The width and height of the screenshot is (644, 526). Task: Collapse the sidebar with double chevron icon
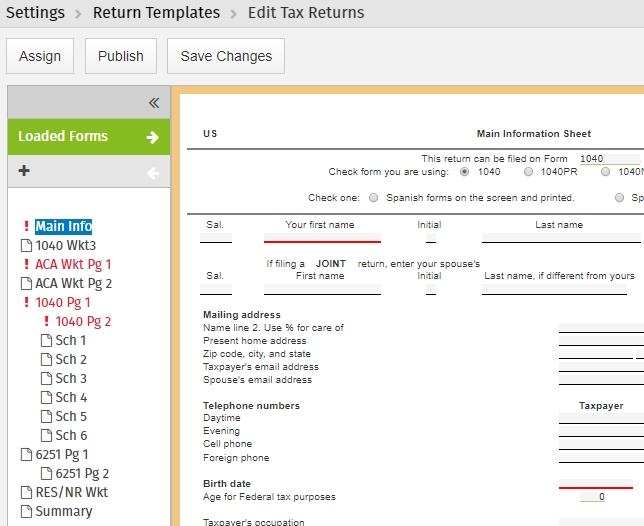154,102
